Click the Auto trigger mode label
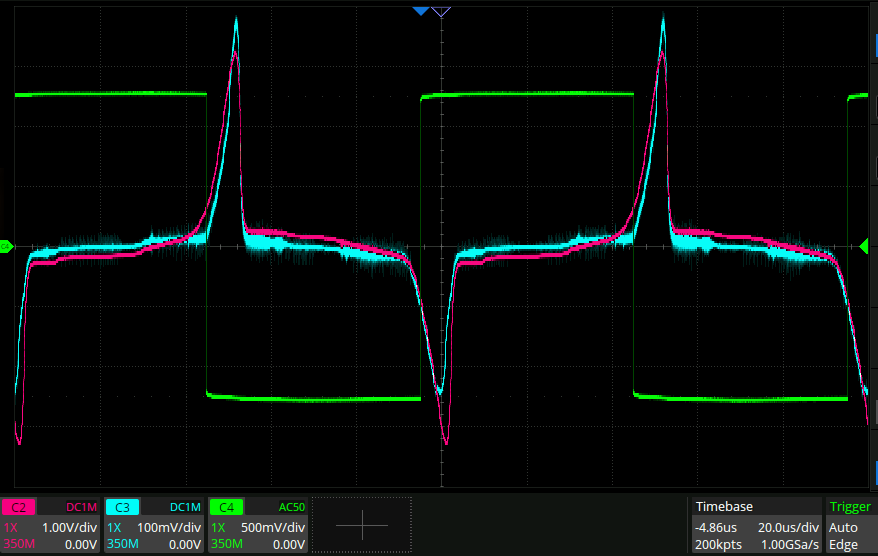 [x=843, y=527]
